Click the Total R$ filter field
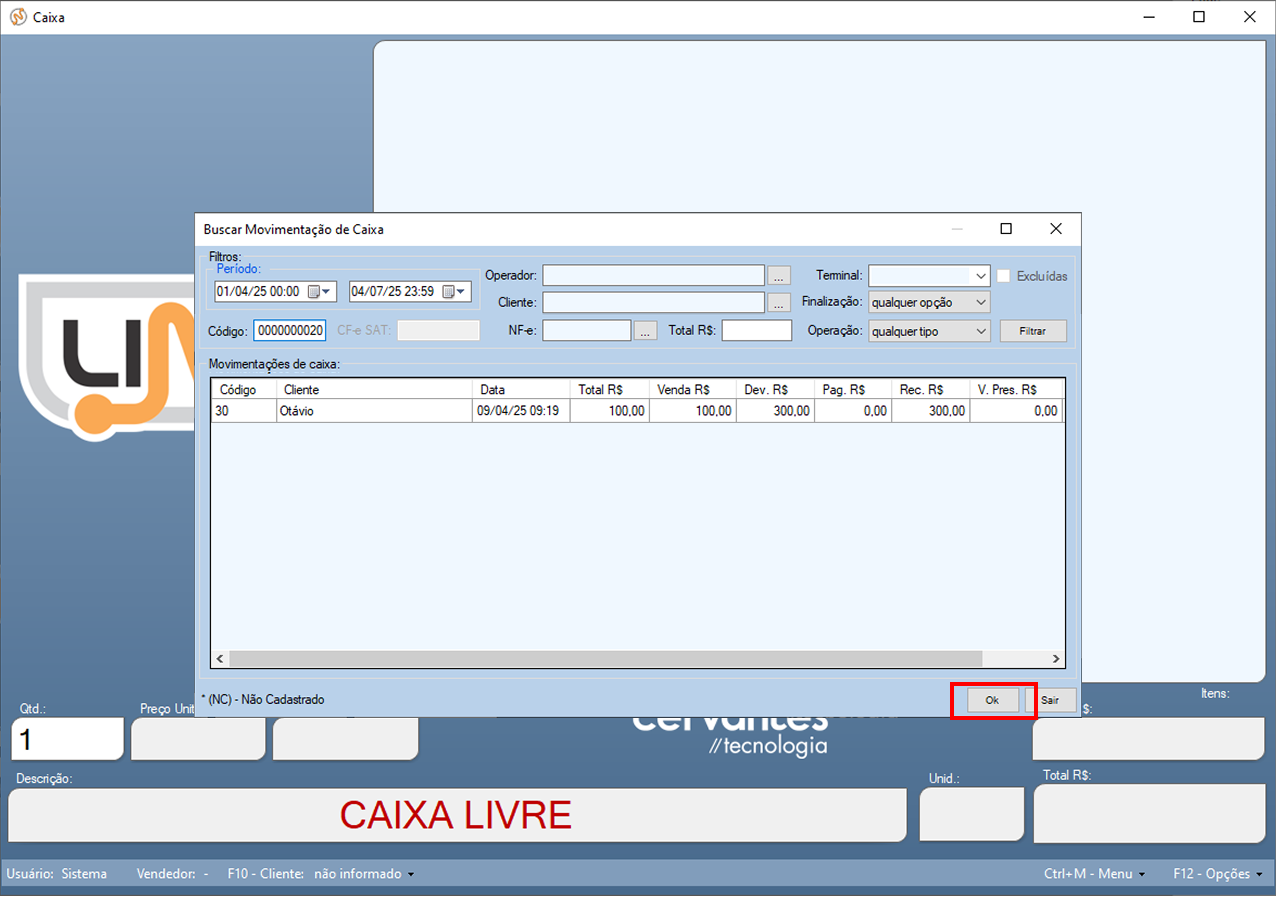Screen dimensions: 1276x897 click(756, 331)
